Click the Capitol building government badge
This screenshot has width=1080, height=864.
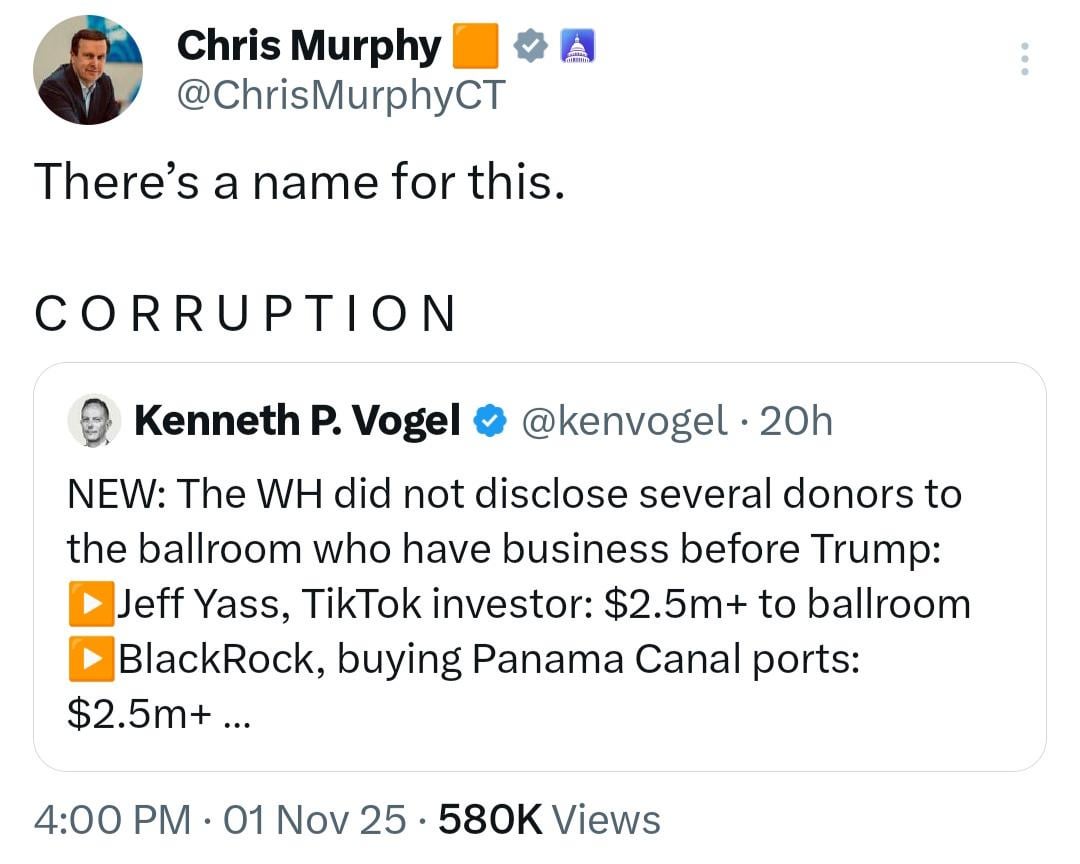577,46
